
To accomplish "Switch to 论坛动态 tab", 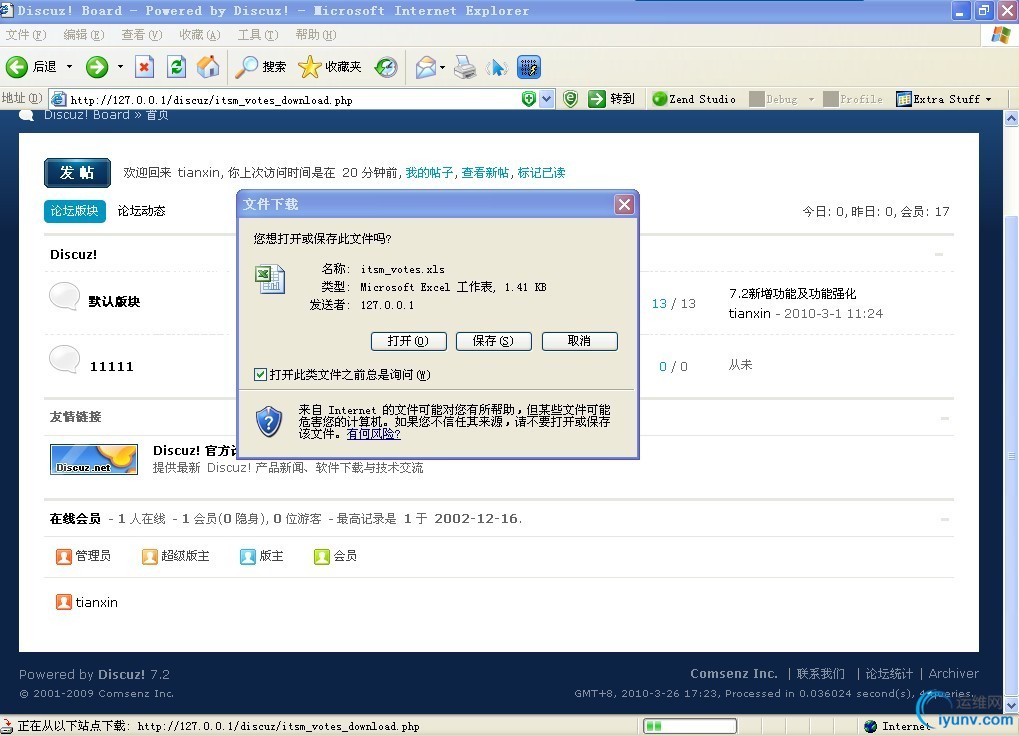I will point(141,211).
